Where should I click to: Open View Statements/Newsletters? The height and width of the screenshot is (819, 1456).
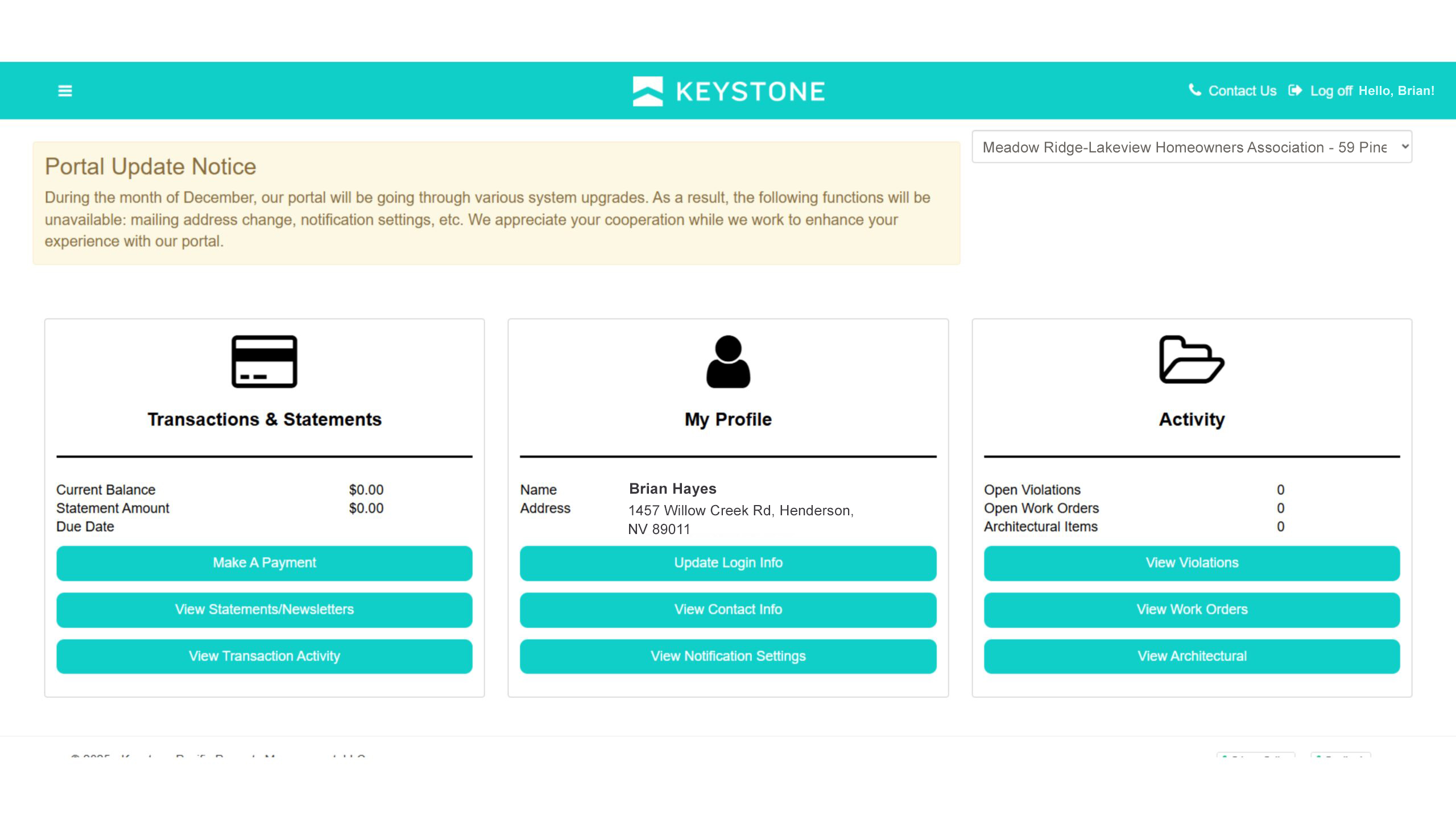click(x=264, y=610)
